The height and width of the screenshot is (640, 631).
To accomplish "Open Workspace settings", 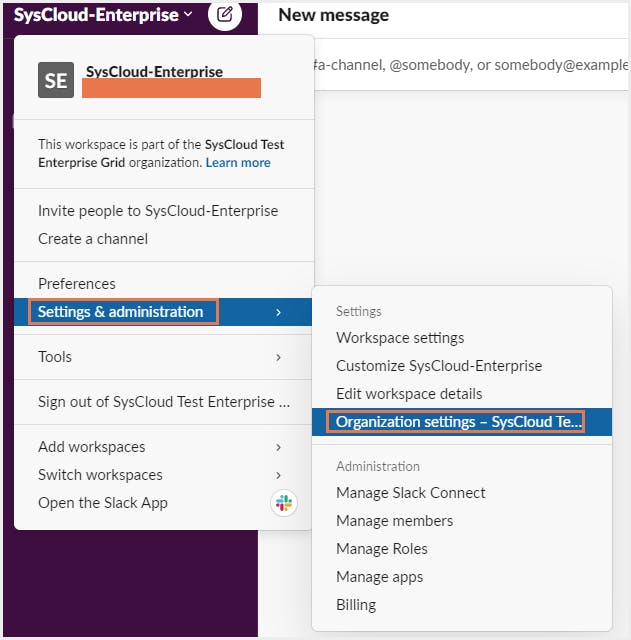I will (x=400, y=338).
